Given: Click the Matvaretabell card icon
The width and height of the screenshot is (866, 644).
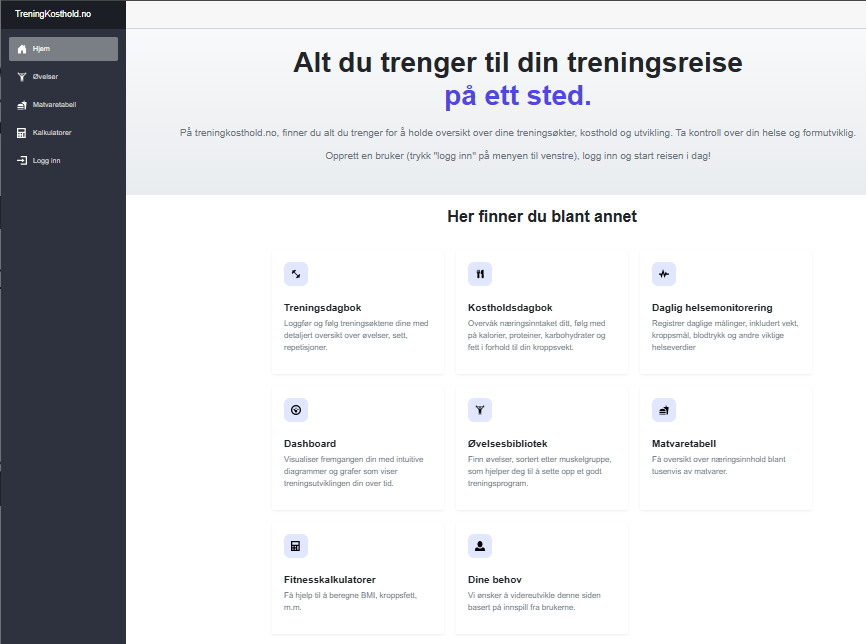Looking at the screenshot, I should click(x=663, y=409).
